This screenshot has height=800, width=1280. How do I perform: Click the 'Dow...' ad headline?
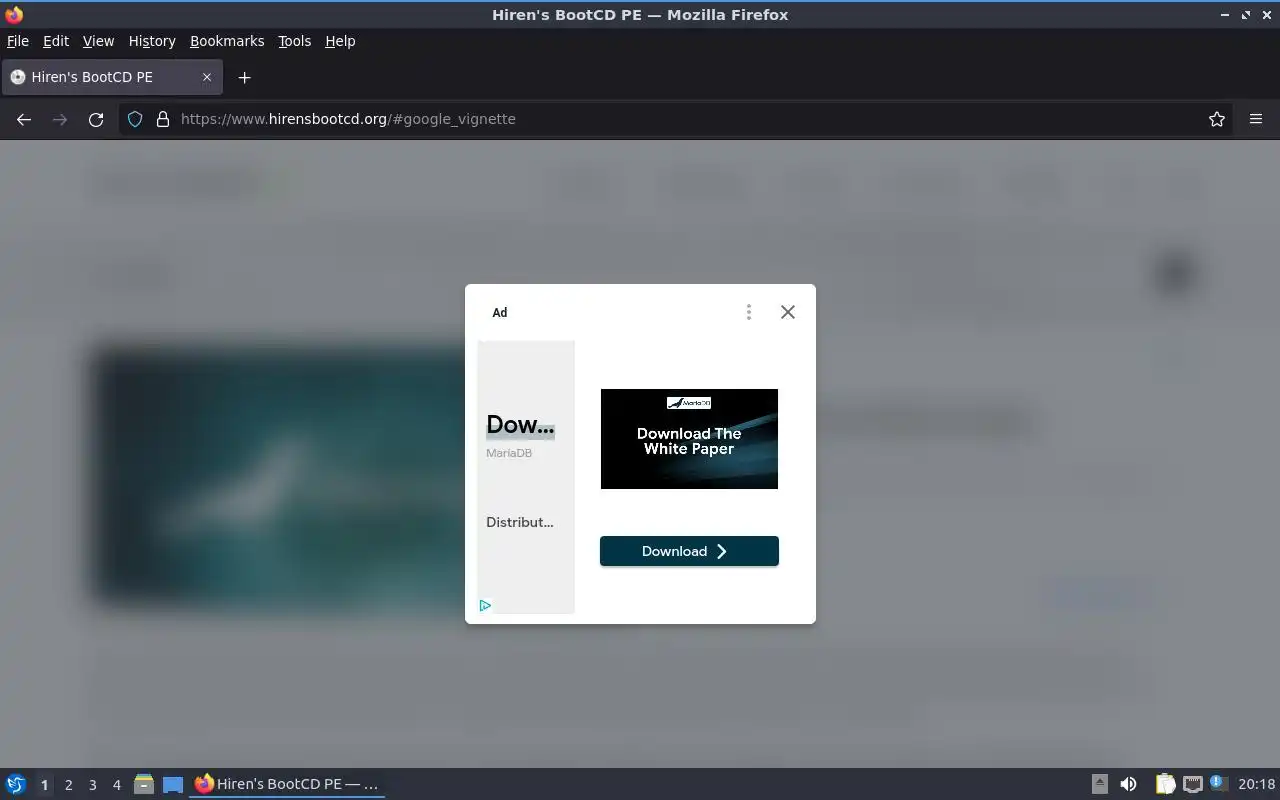pos(520,425)
